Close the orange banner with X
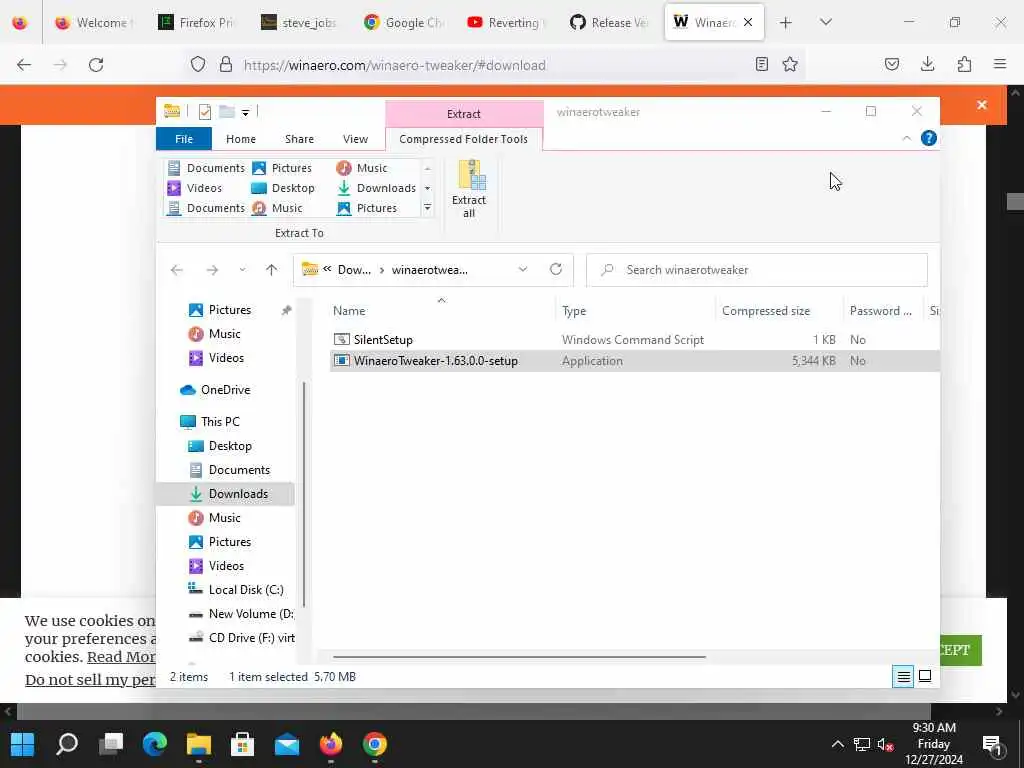The image size is (1024, 768). click(x=982, y=104)
